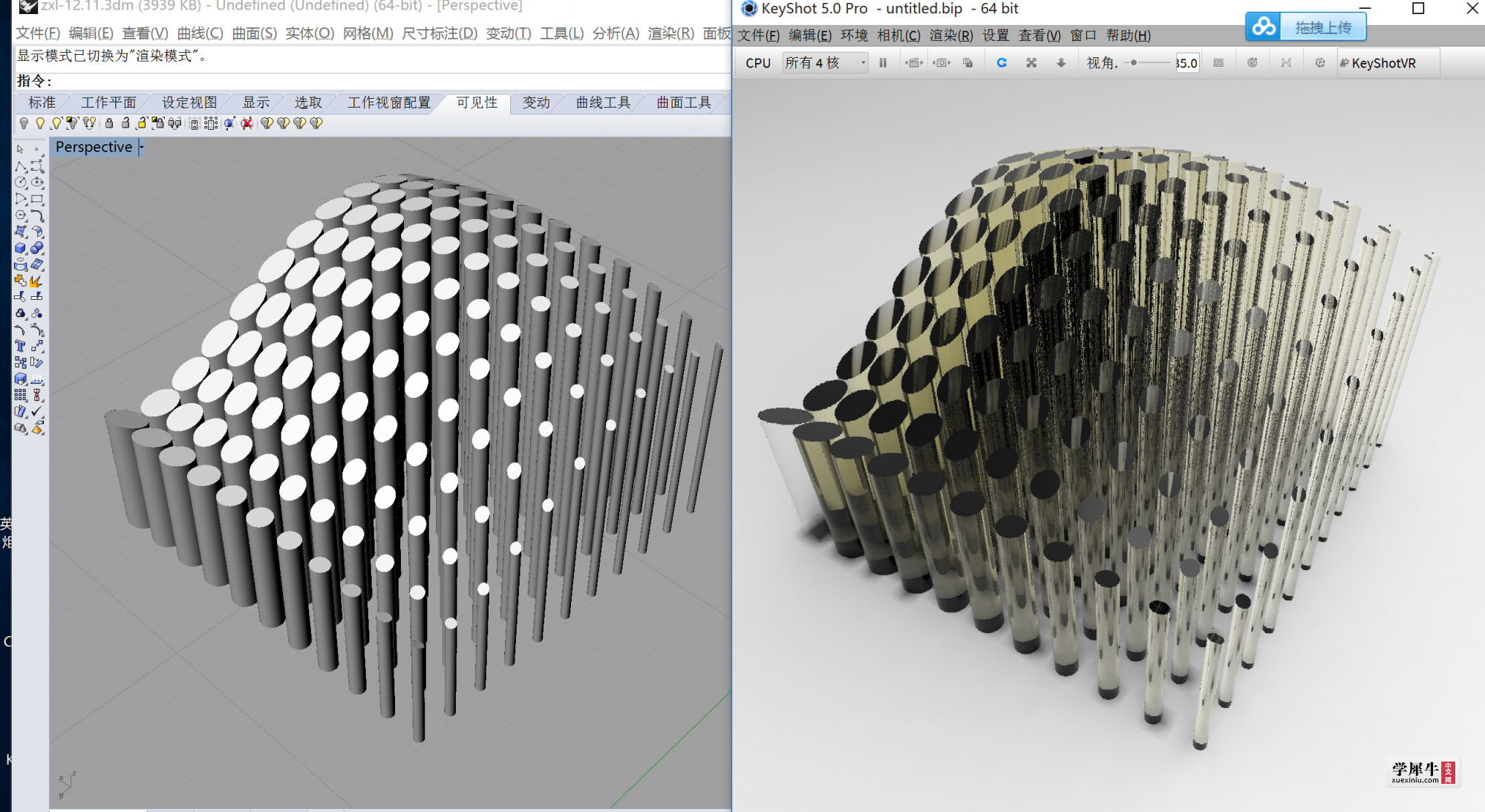
Task: Select the Text object T tool
Action: pyautogui.click(x=21, y=346)
